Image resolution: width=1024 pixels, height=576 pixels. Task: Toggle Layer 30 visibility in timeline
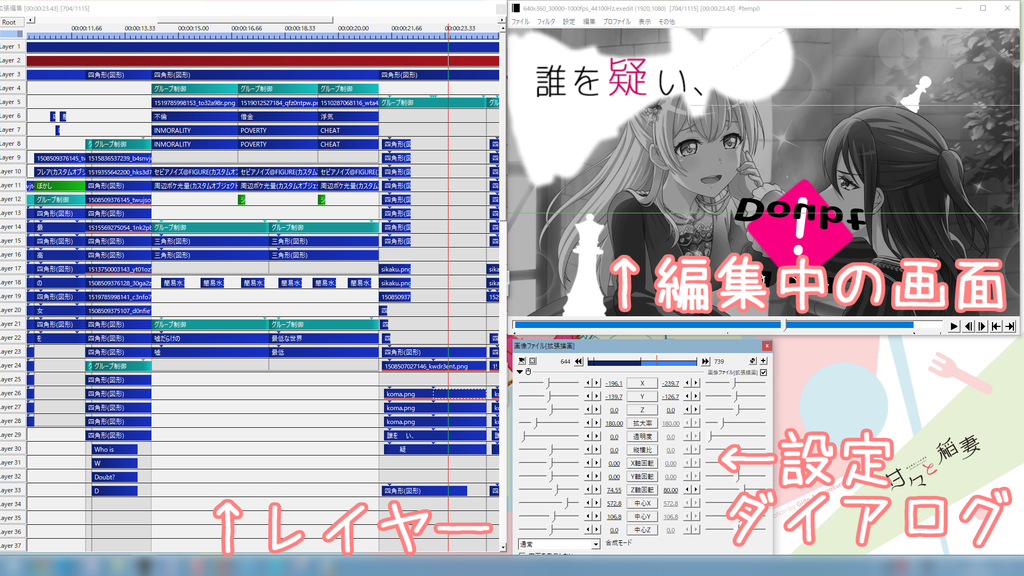pos(12,449)
